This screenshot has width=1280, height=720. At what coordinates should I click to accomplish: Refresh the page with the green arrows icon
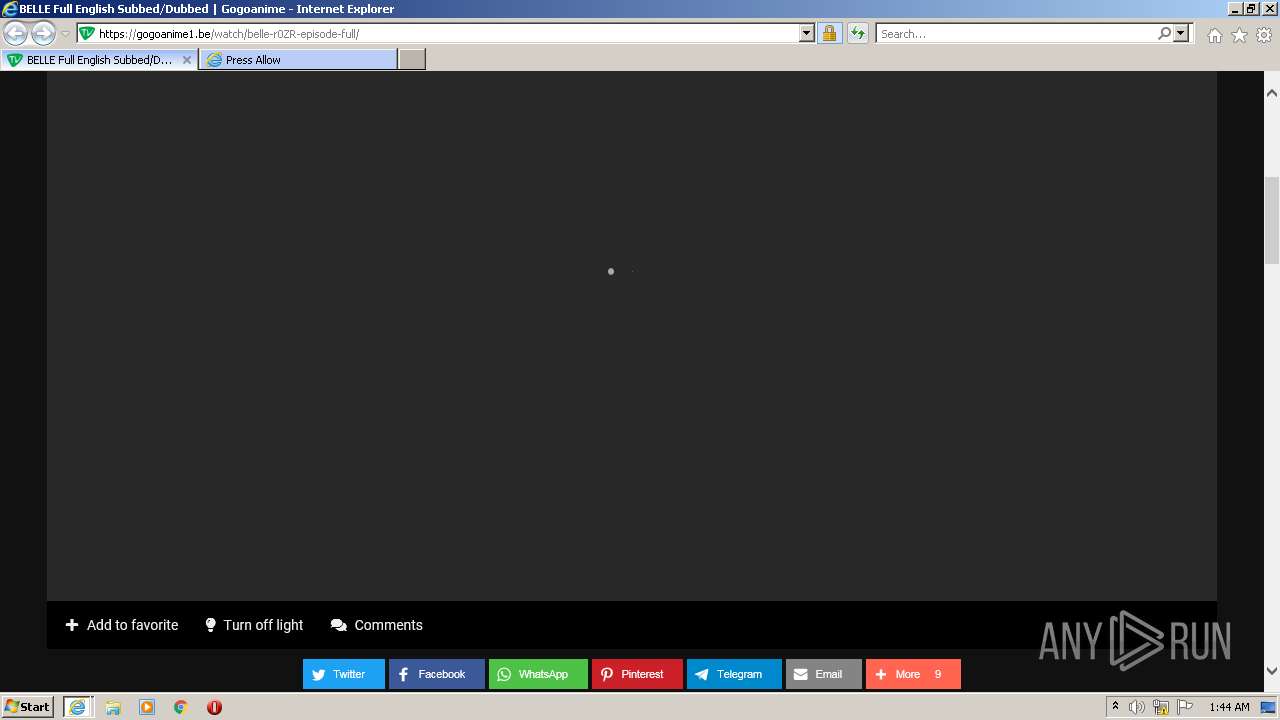click(x=857, y=33)
